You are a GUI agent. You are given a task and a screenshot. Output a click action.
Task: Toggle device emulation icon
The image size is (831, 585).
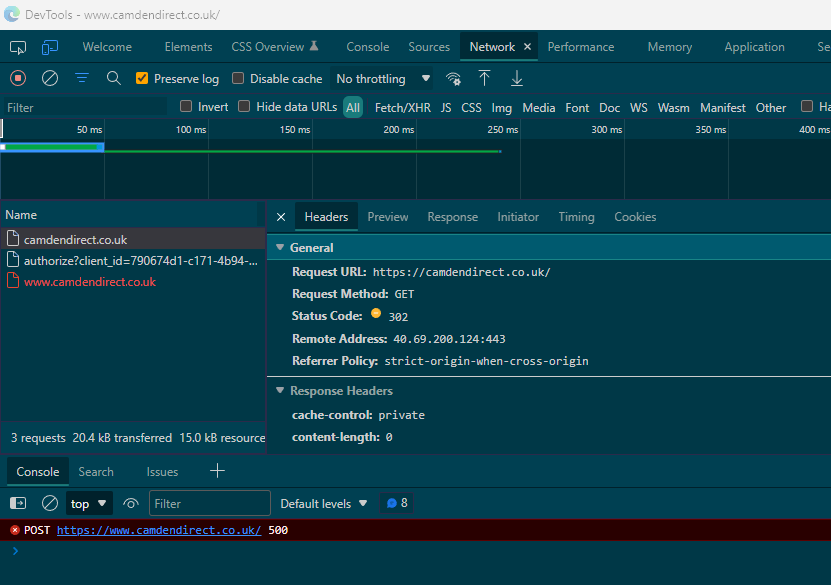click(50, 48)
